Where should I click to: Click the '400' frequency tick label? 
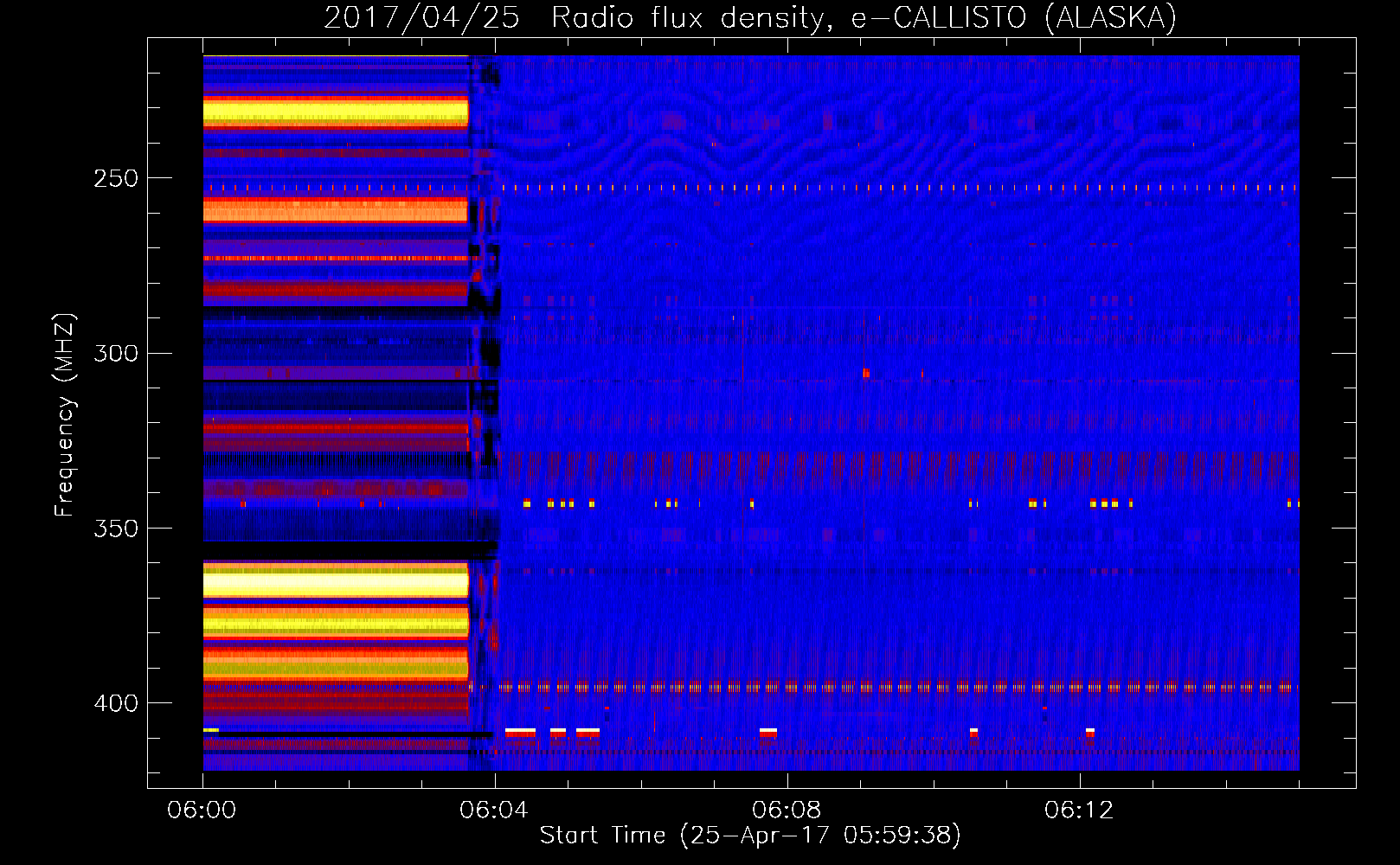coord(116,703)
